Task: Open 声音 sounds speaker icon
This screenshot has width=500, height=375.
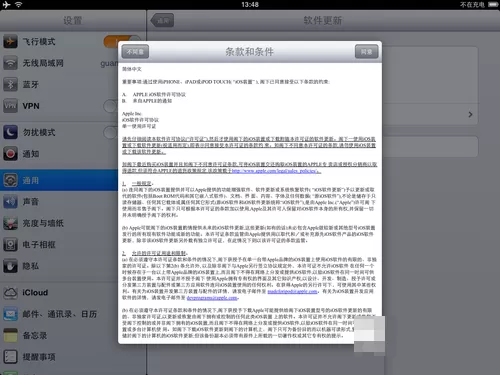Action: tap(10, 202)
